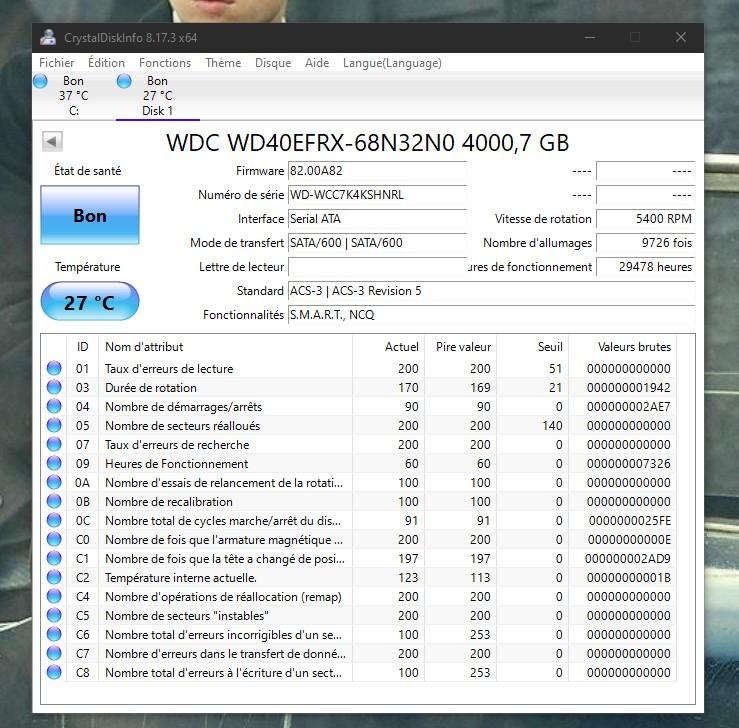The height and width of the screenshot is (728, 739).
Task: Open the Thème menu
Action: [223, 63]
